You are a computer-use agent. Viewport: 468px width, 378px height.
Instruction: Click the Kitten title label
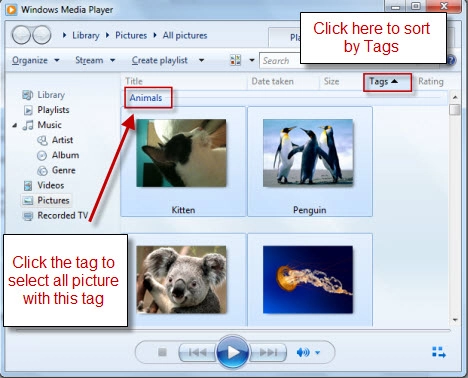[183, 210]
